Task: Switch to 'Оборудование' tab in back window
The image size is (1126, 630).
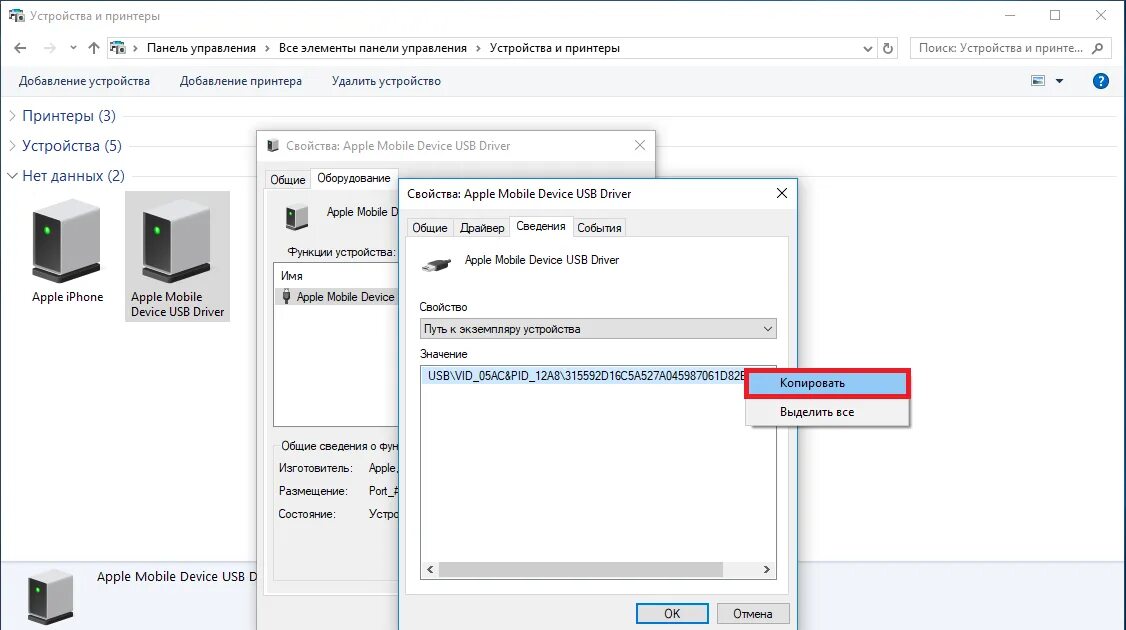Action: pos(354,178)
